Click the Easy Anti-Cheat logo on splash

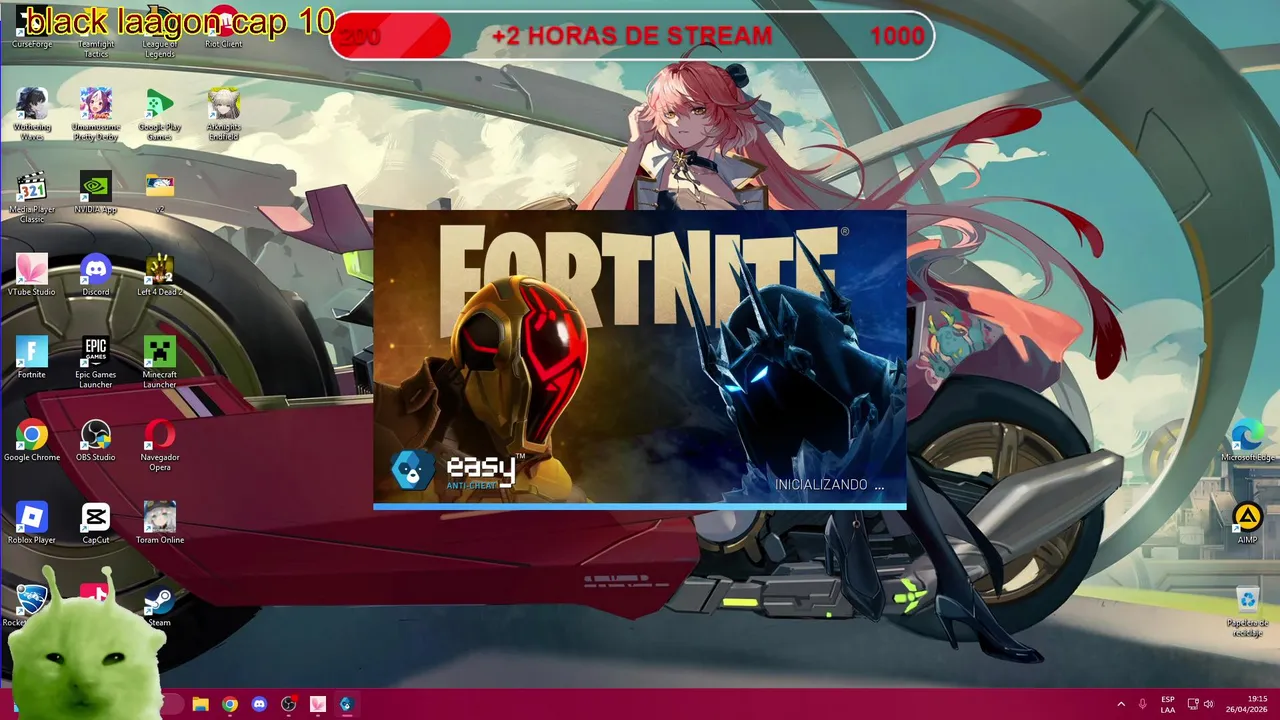coord(458,470)
